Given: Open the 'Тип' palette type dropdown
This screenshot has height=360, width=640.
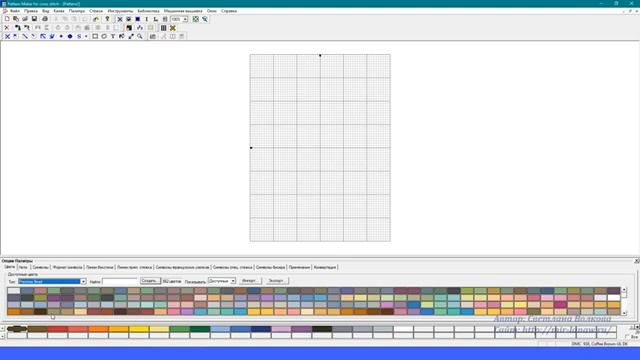Looking at the screenshot, I should [x=83, y=282].
